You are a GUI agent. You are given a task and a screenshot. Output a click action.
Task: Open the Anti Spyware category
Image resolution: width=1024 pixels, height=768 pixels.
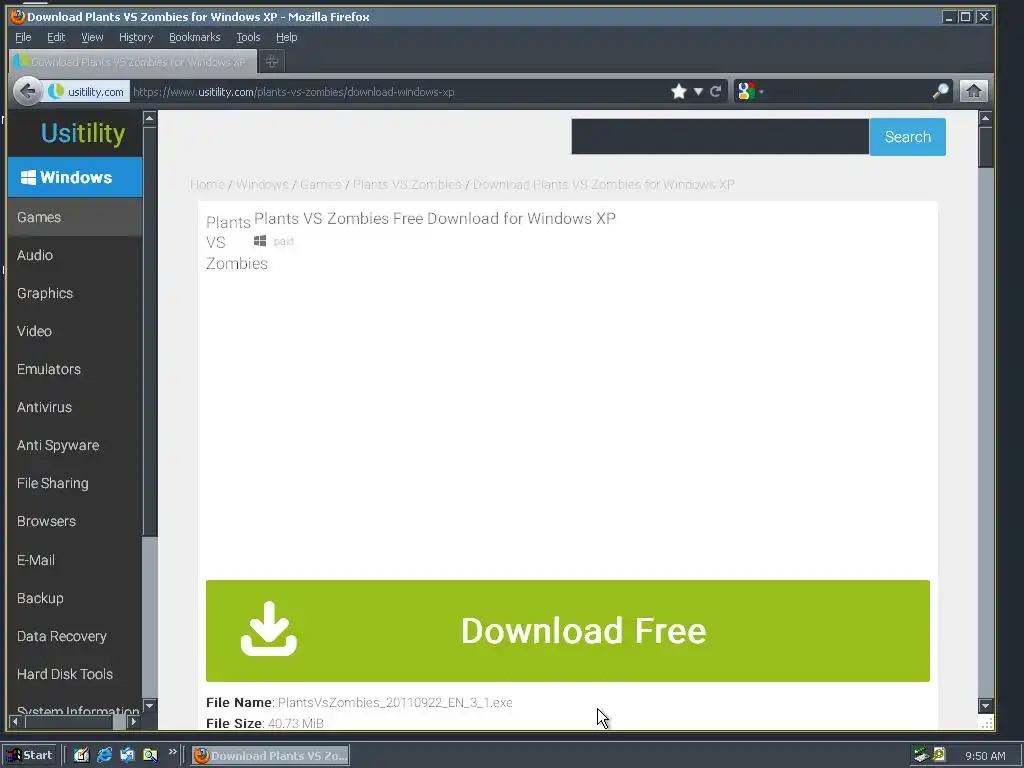point(75,445)
